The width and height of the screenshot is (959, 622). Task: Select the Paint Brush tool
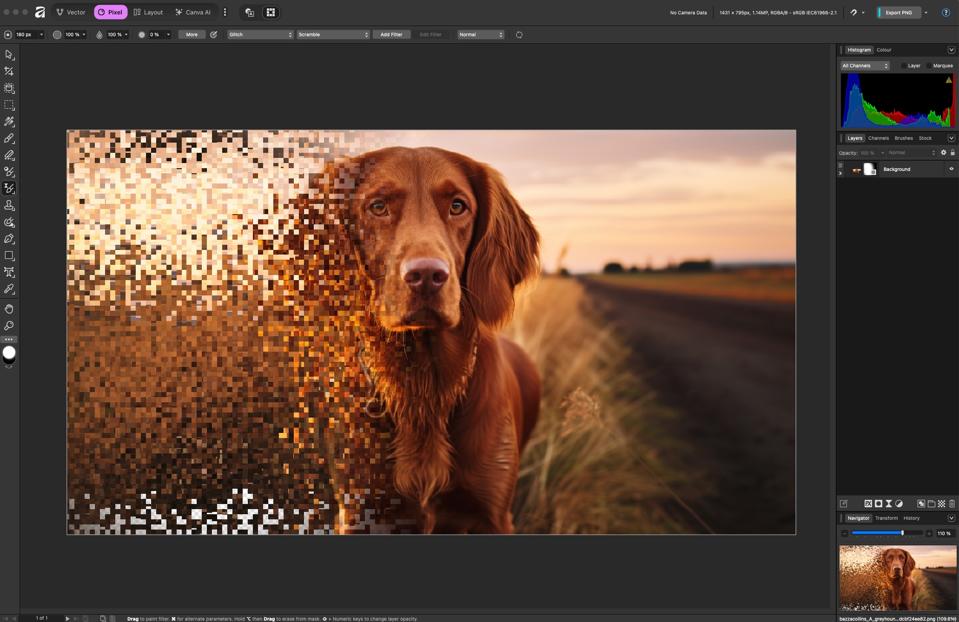pos(9,139)
